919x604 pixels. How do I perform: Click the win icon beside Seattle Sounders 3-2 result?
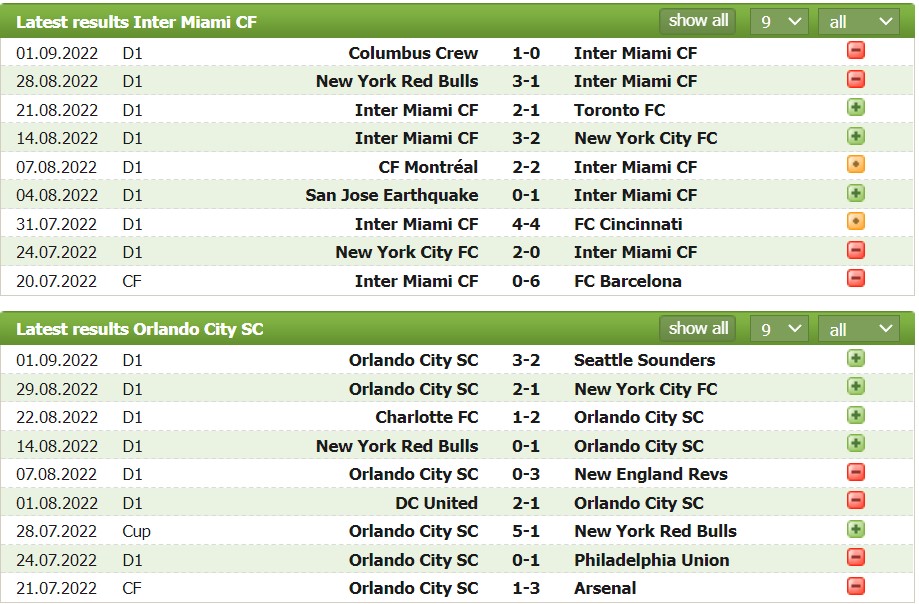855,360
